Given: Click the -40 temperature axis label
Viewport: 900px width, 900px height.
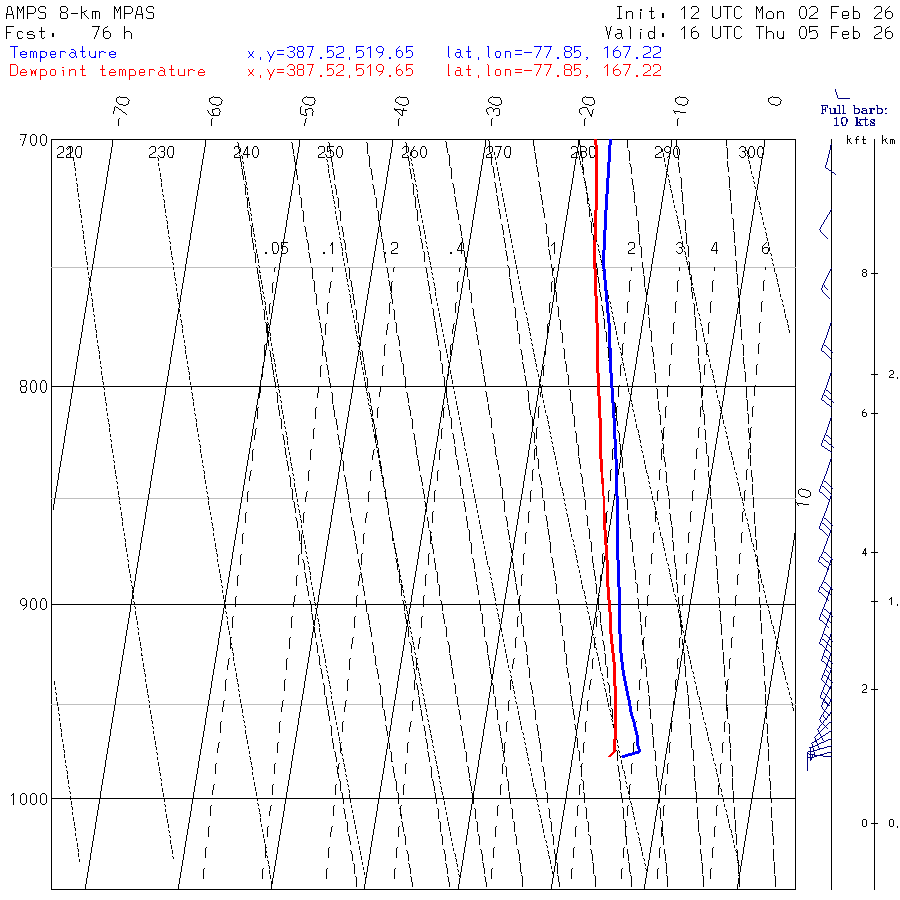Looking at the screenshot, I should [402, 111].
